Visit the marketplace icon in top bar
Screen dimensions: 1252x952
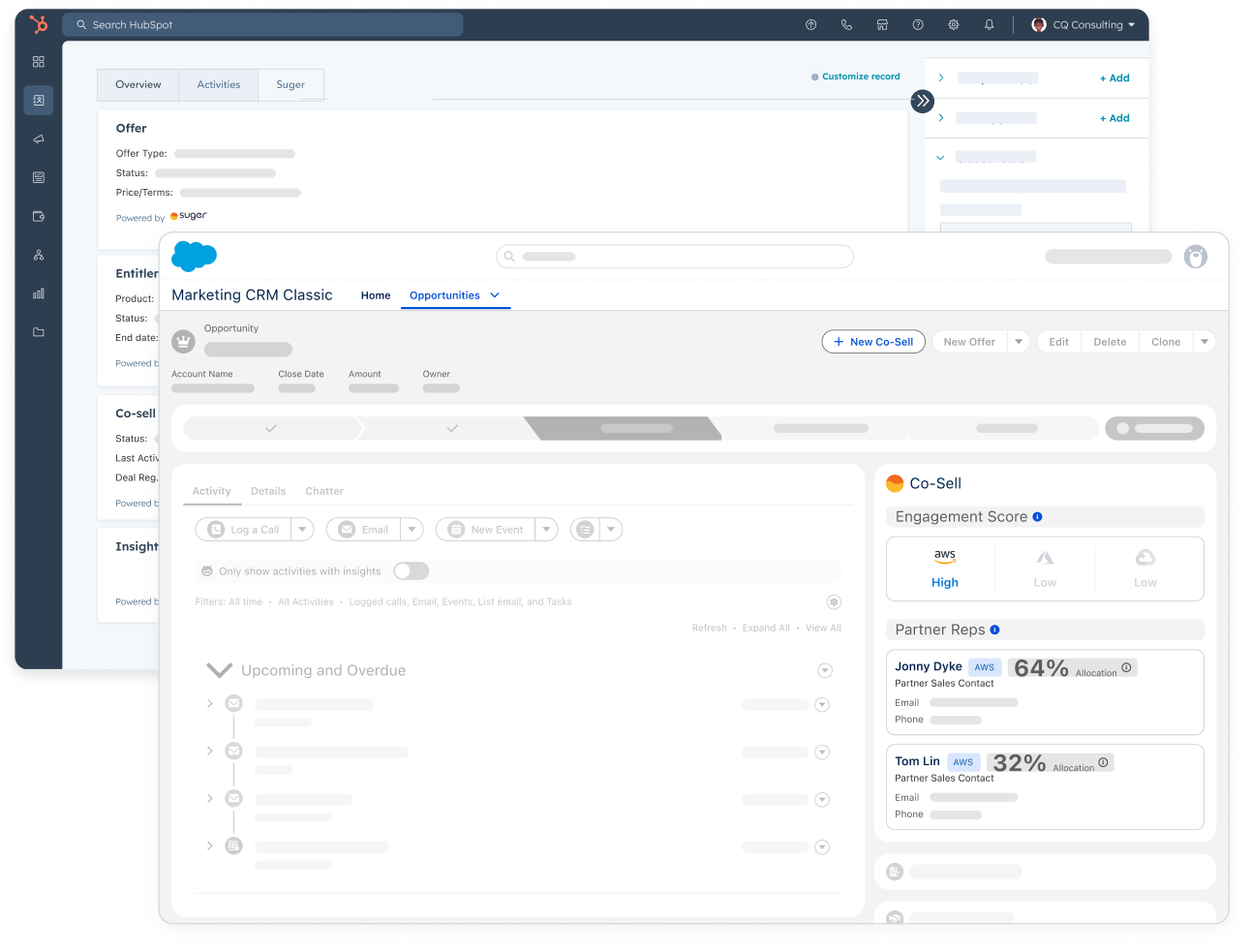(882, 24)
